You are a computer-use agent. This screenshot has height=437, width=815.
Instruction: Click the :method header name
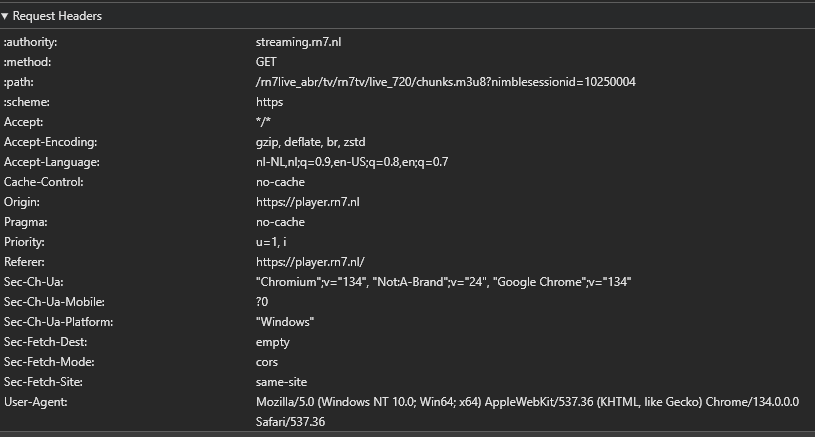(x=27, y=62)
